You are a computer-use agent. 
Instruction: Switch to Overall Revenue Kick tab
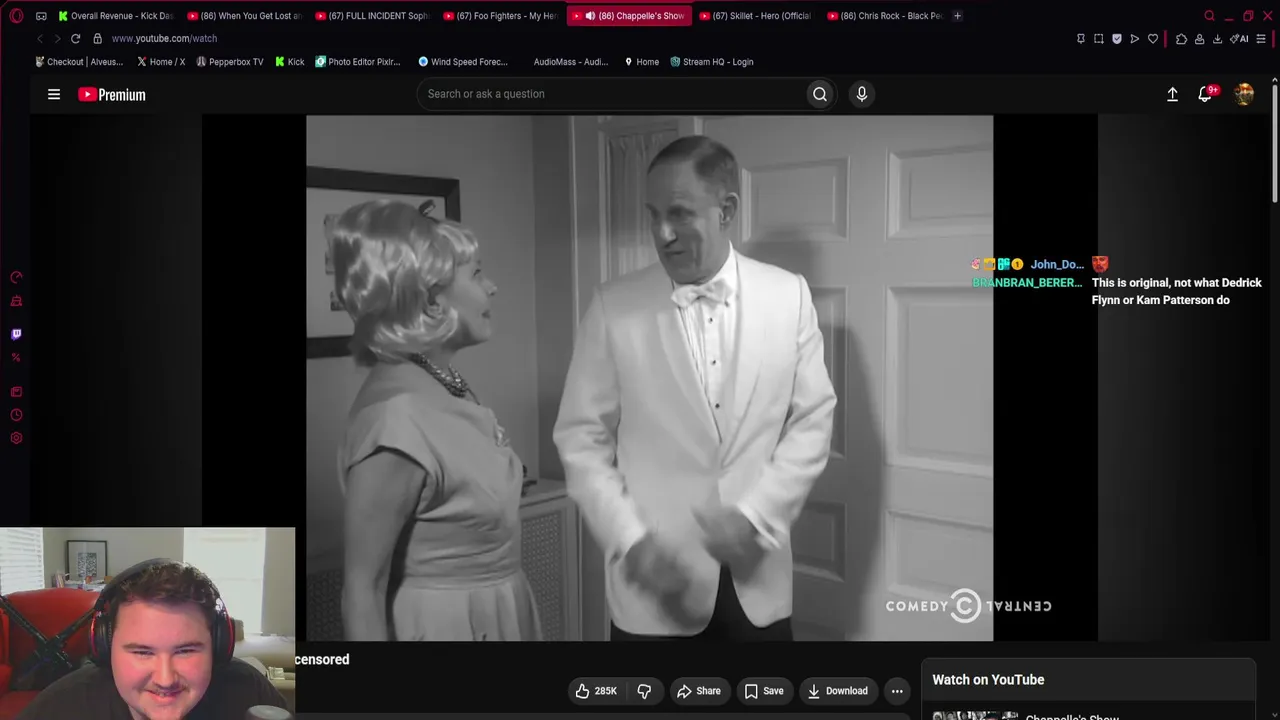[116, 16]
